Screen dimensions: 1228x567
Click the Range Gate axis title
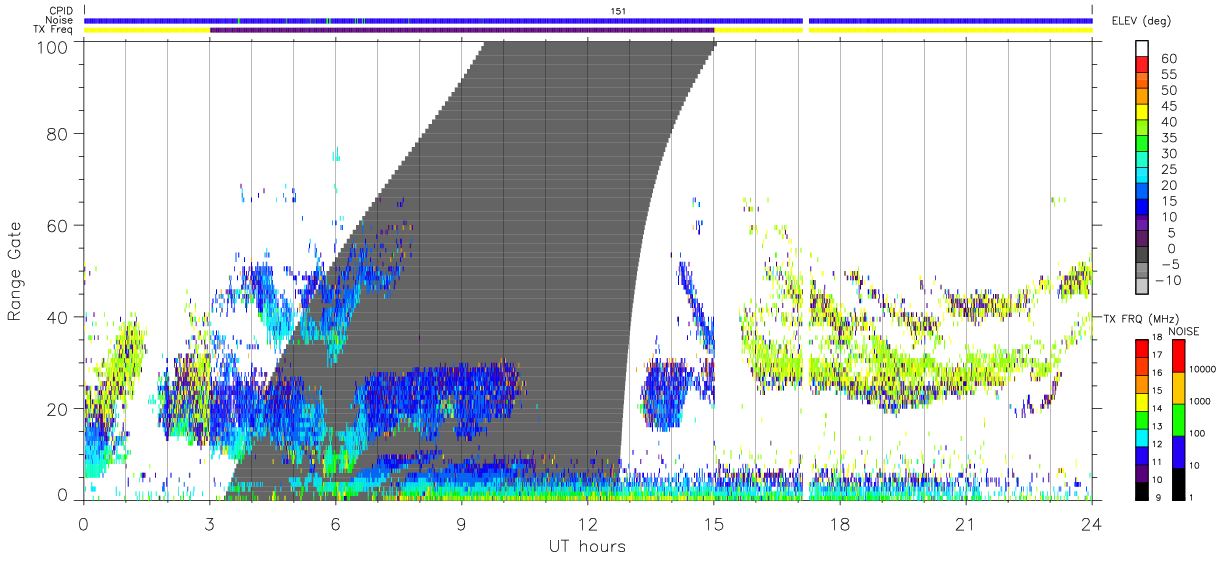[15, 270]
